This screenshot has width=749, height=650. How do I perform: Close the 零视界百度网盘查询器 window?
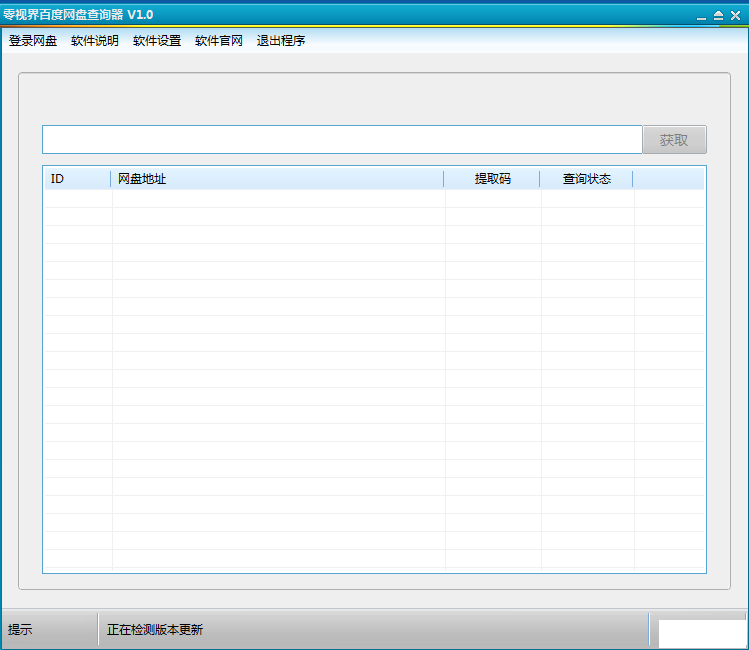click(735, 15)
